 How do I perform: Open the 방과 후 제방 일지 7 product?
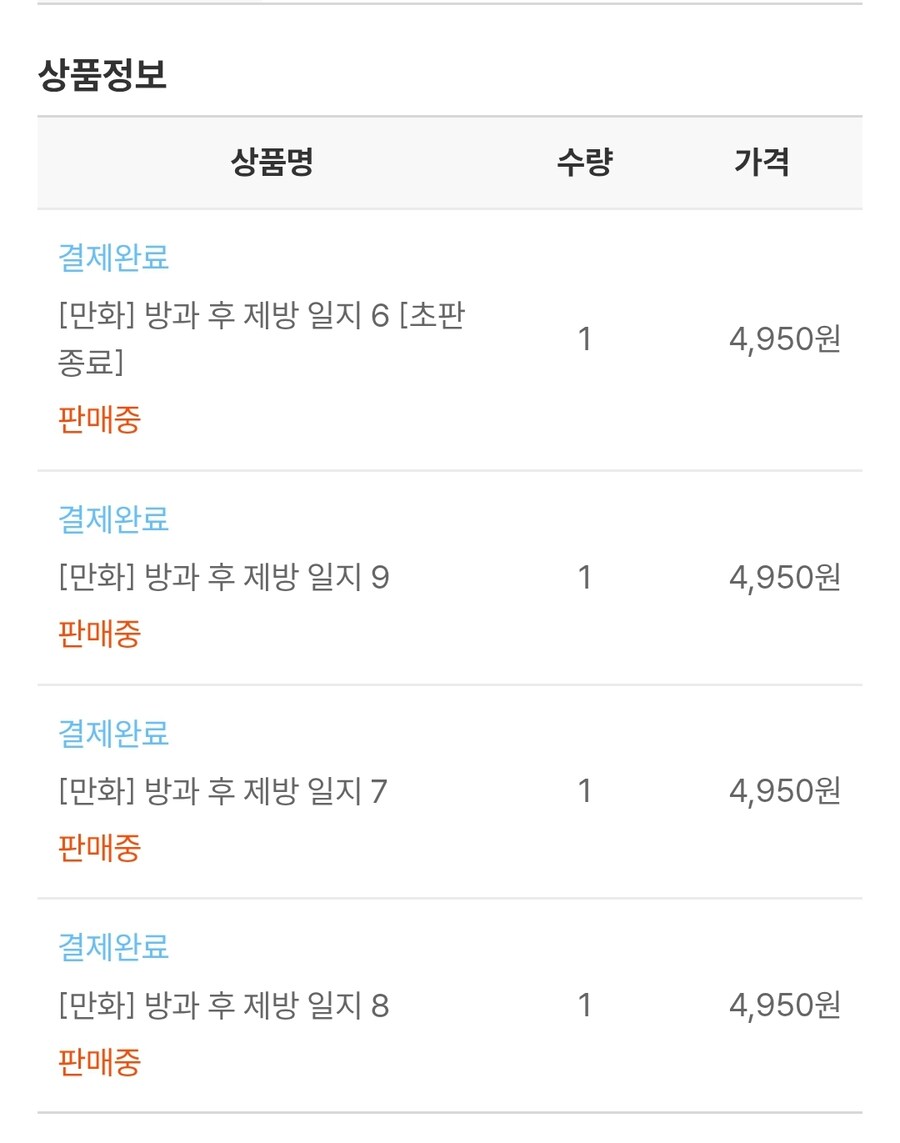click(x=223, y=791)
